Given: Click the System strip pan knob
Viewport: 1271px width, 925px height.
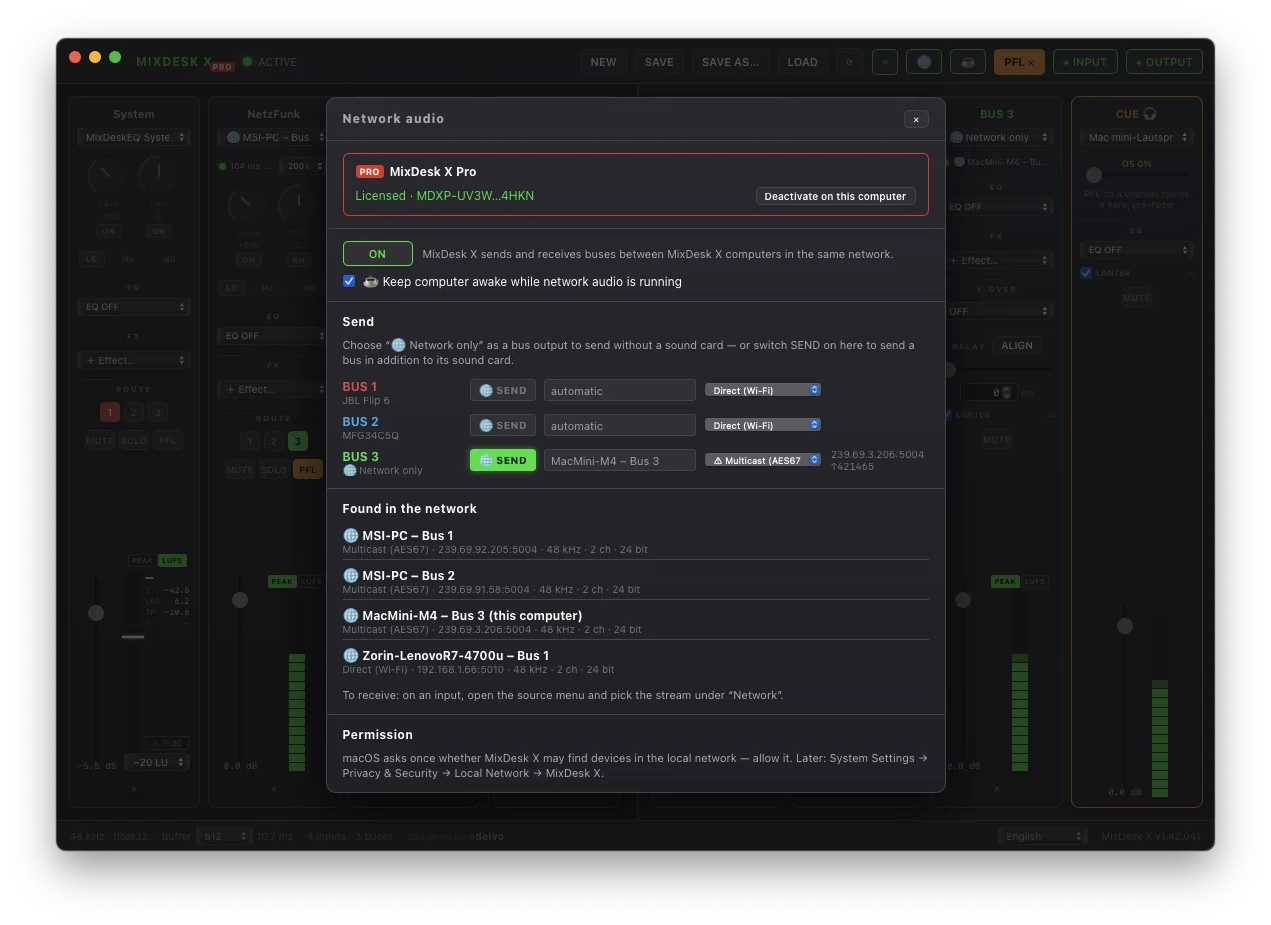Looking at the screenshot, I should [158, 176].
